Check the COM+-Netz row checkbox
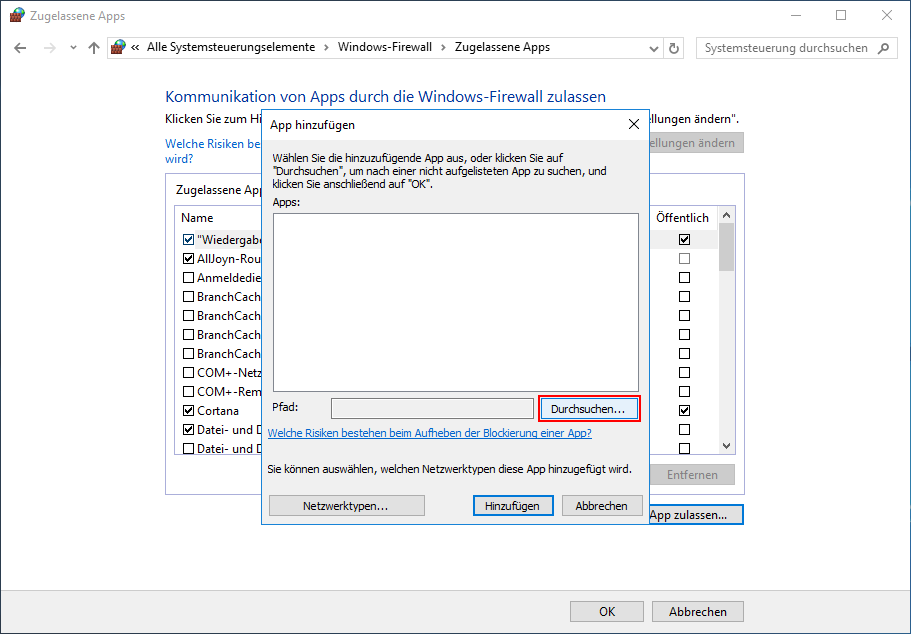The image size is (911, 634). pos(188,372)
